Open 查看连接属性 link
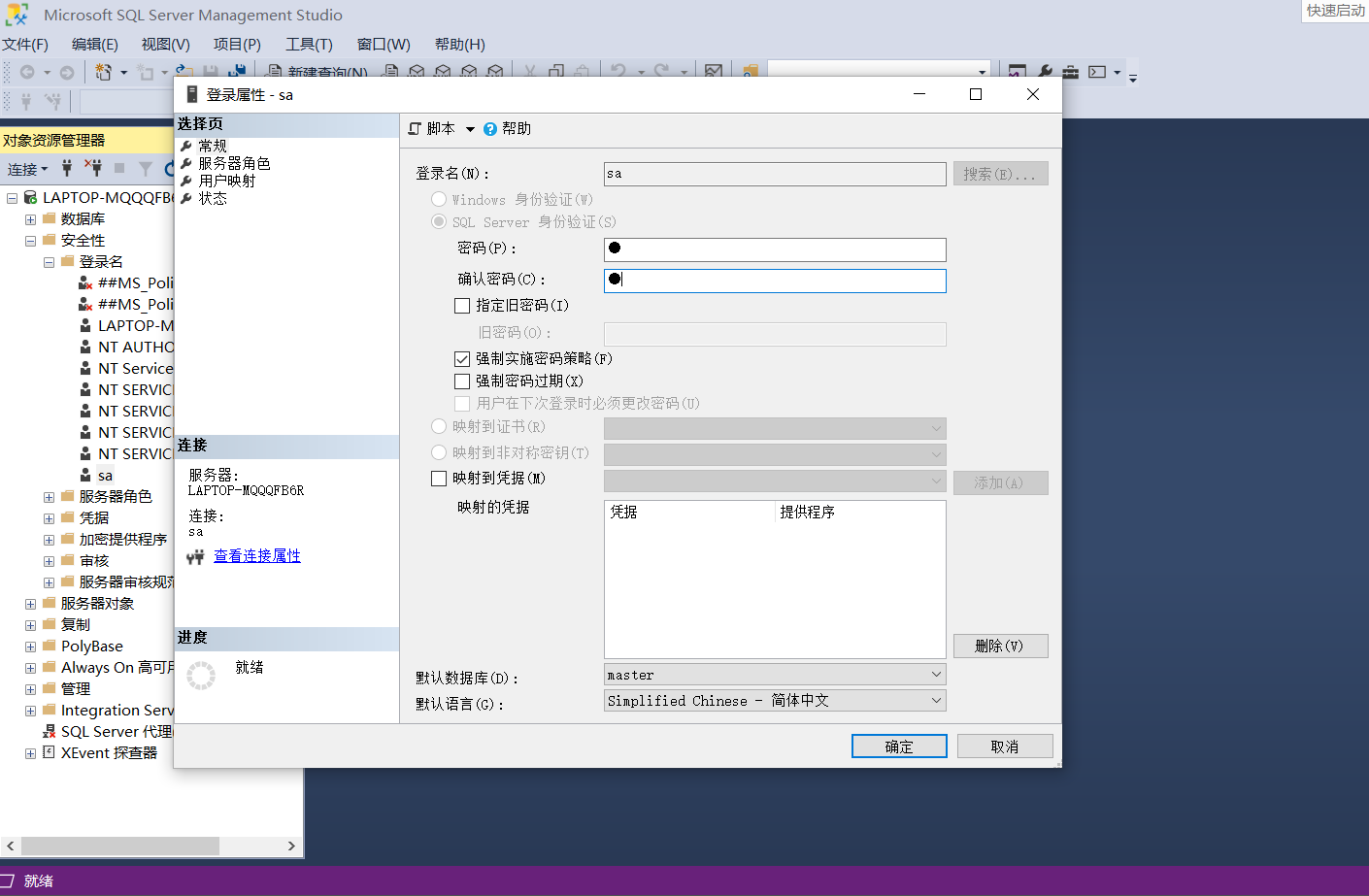 [x=257, y=556]
